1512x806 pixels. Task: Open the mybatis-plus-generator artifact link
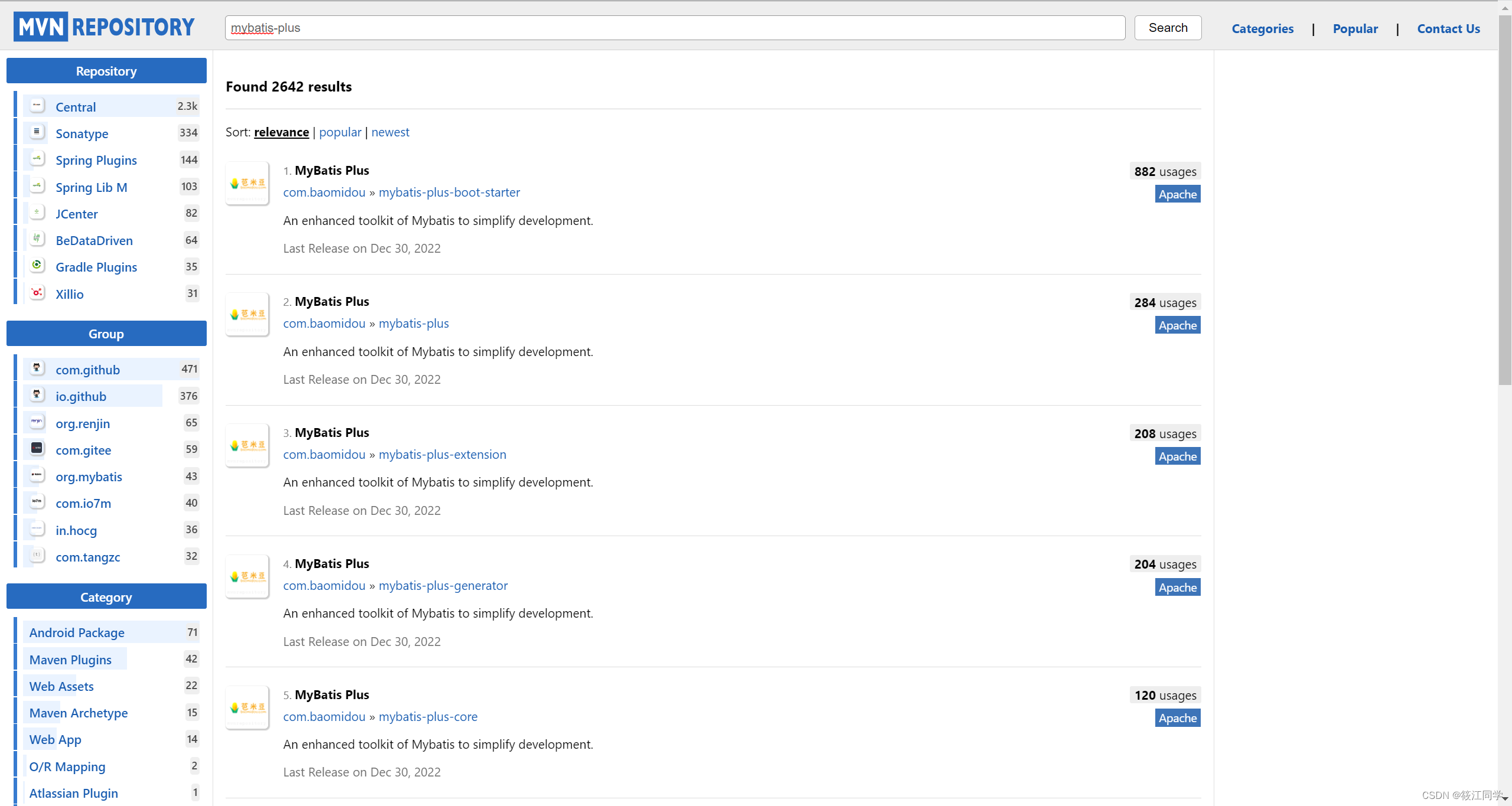443,585
